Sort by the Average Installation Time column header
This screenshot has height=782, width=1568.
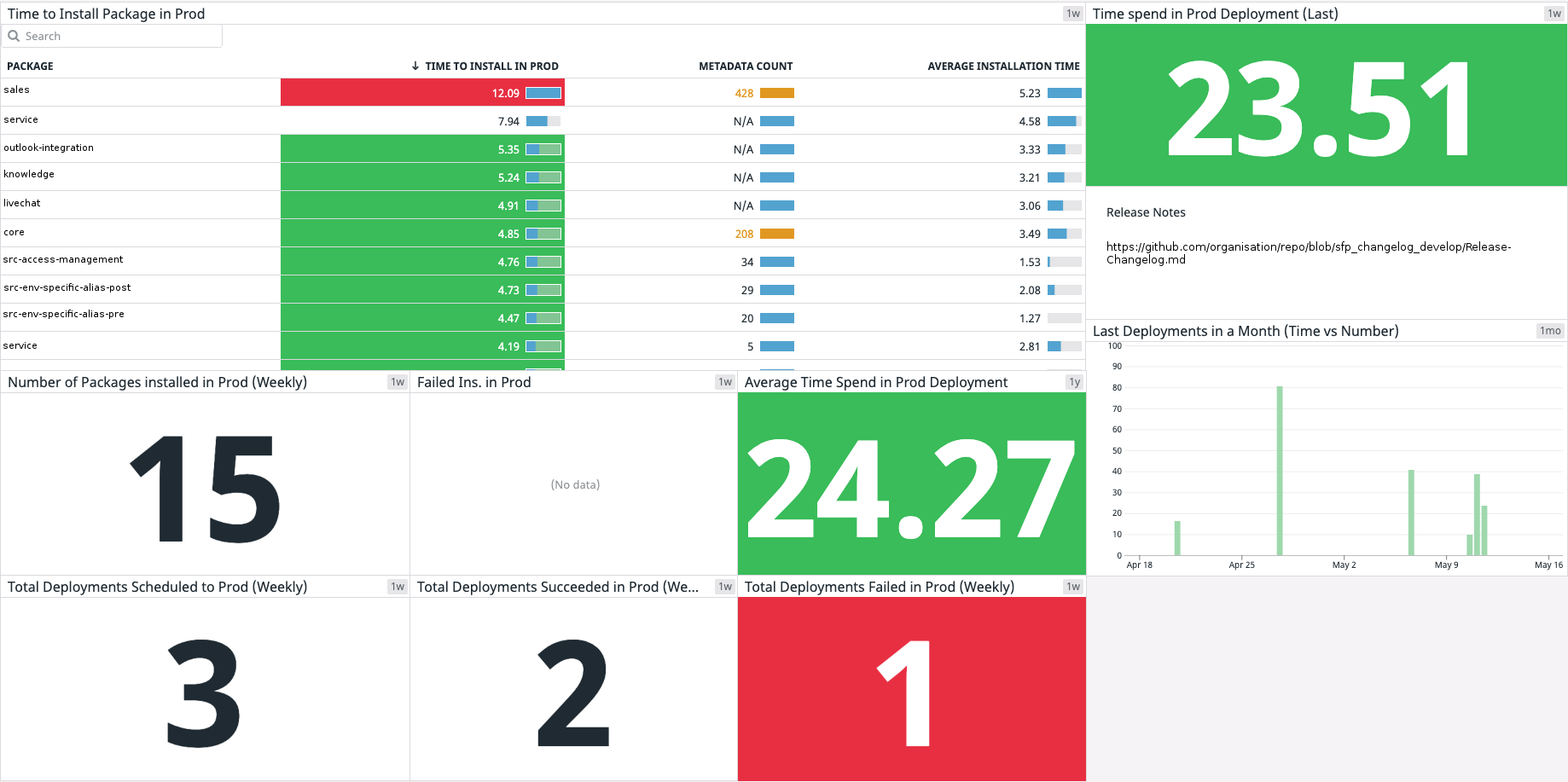tap(1003, 66)
